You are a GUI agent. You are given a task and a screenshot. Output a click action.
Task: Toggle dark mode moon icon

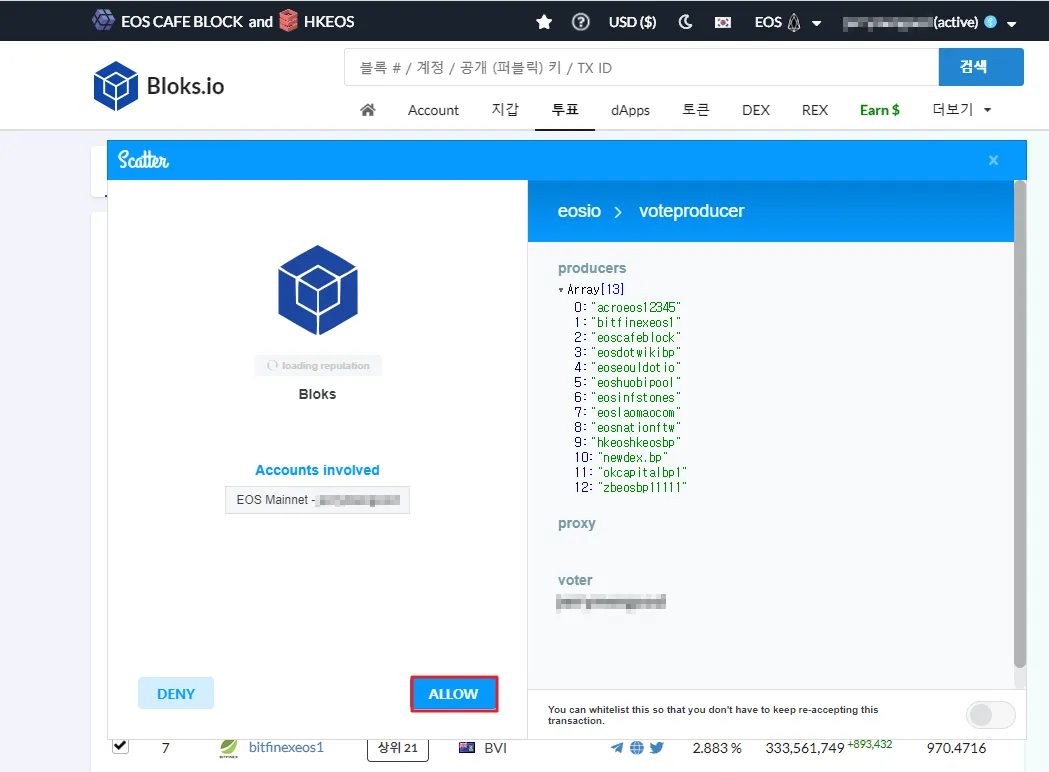tap(685, 22)
